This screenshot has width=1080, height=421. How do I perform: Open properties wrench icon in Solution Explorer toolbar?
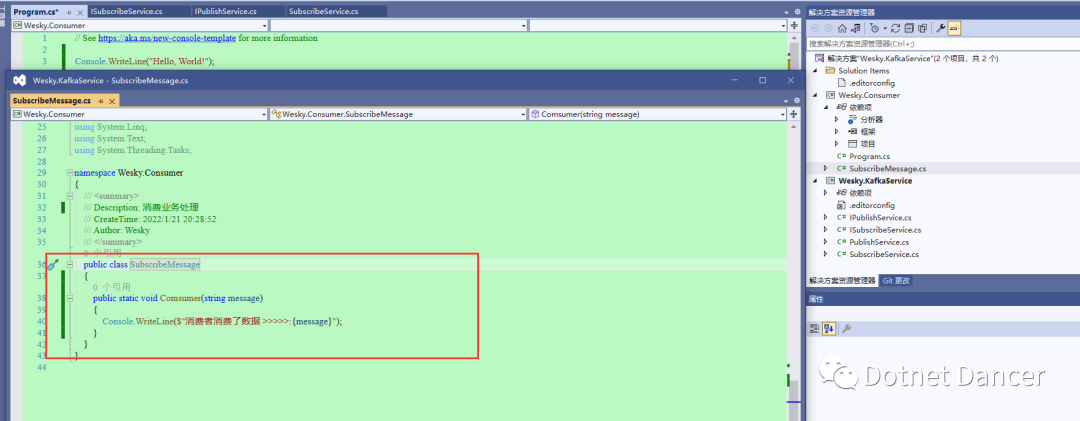[x=940, y=28]
